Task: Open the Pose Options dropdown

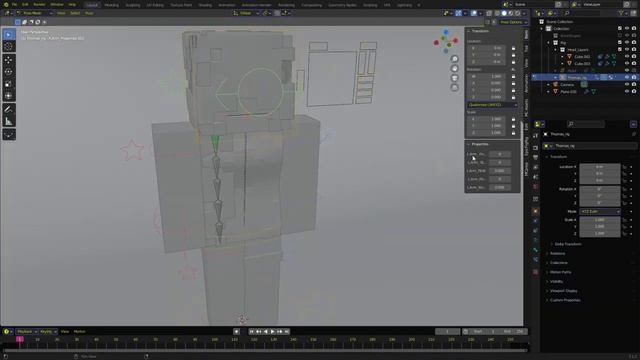Action: coord(513,22)
